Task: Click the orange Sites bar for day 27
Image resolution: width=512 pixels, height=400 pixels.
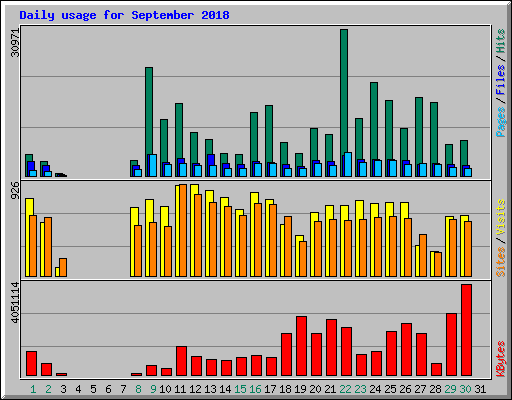Action: click(423, 255)
